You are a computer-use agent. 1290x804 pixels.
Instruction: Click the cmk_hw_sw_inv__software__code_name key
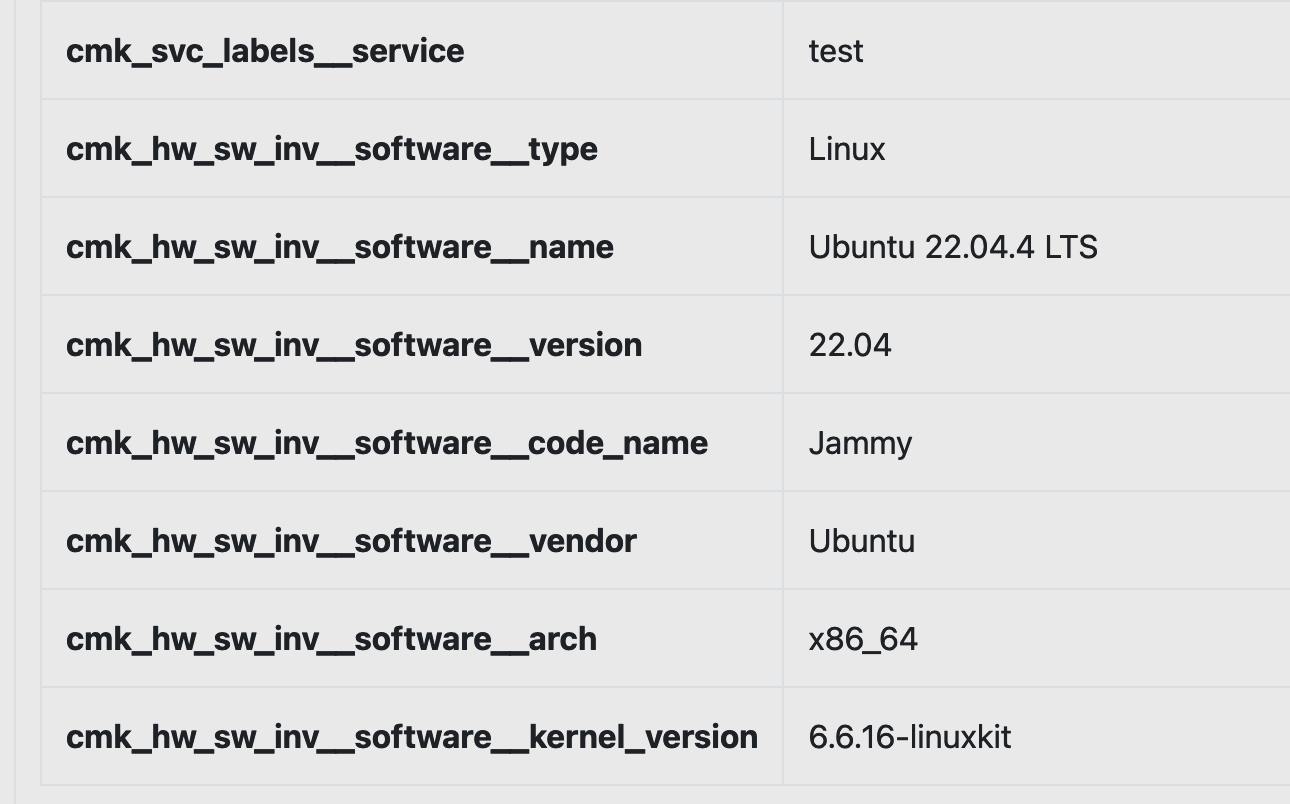point(387,443)
